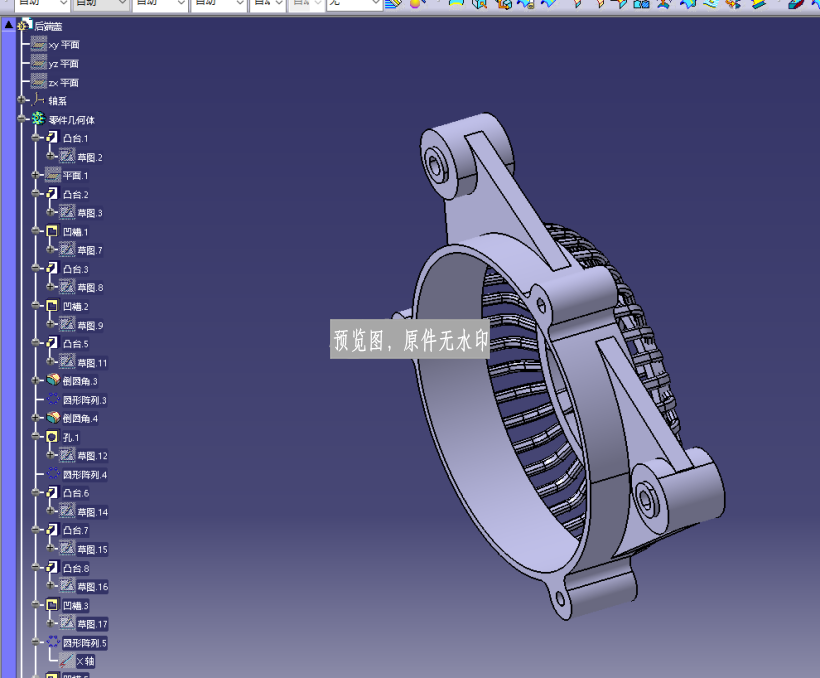Click the 后端盖 root part icon
820x678 pixels.
click(x=25, y=25)
